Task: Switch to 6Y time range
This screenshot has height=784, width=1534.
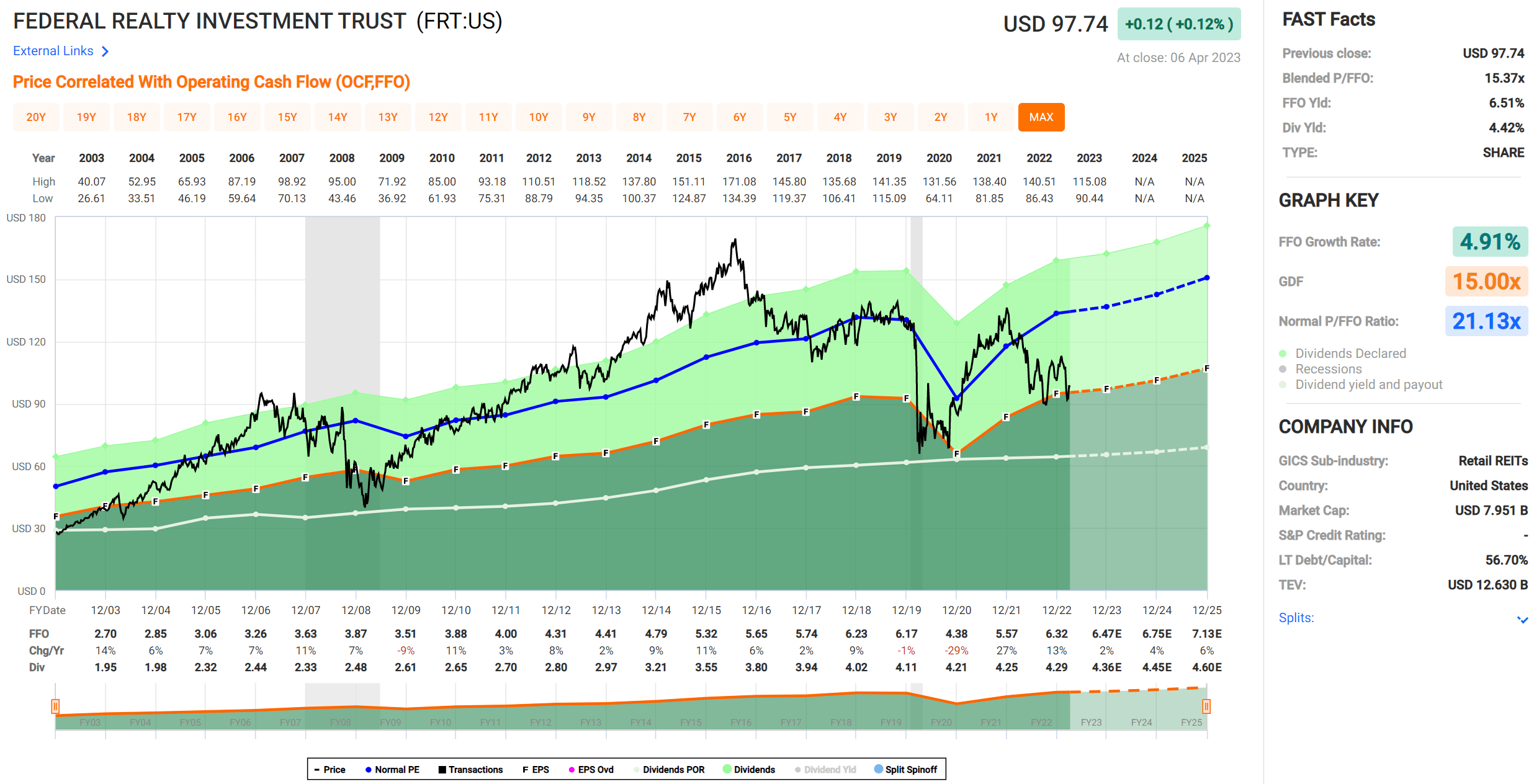Action: (x=740, y=117)
